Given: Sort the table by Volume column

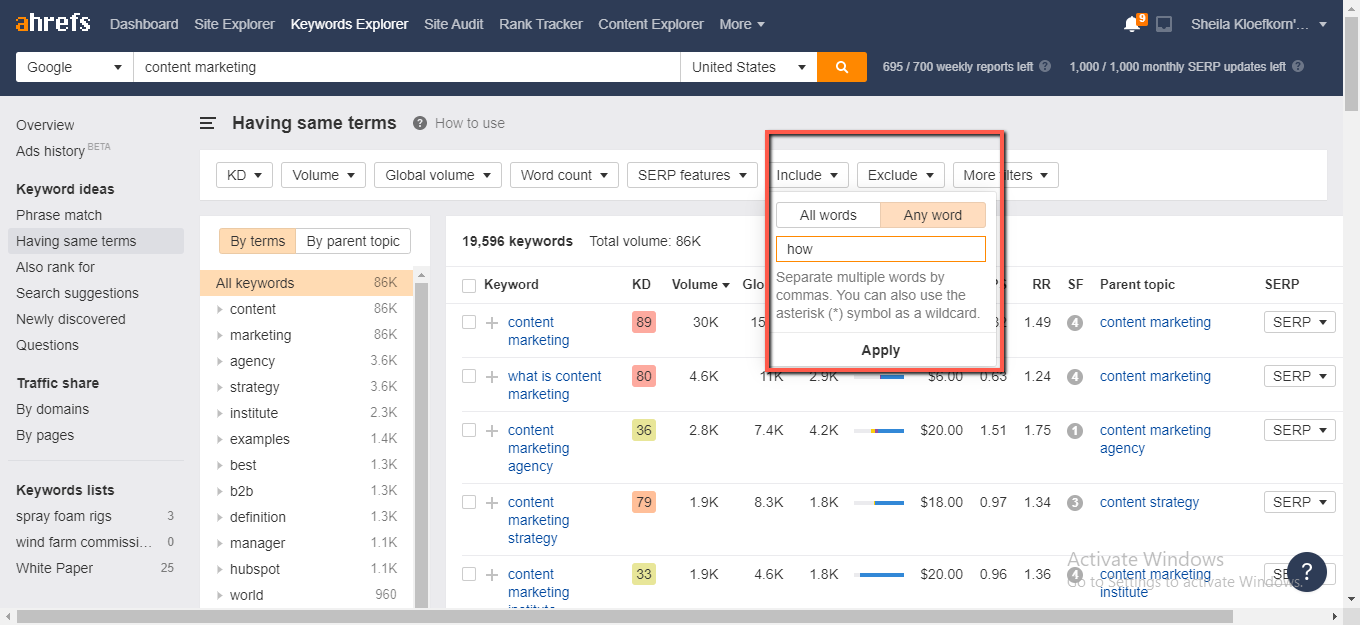Looking at the screenshot, I should (701, 284).
